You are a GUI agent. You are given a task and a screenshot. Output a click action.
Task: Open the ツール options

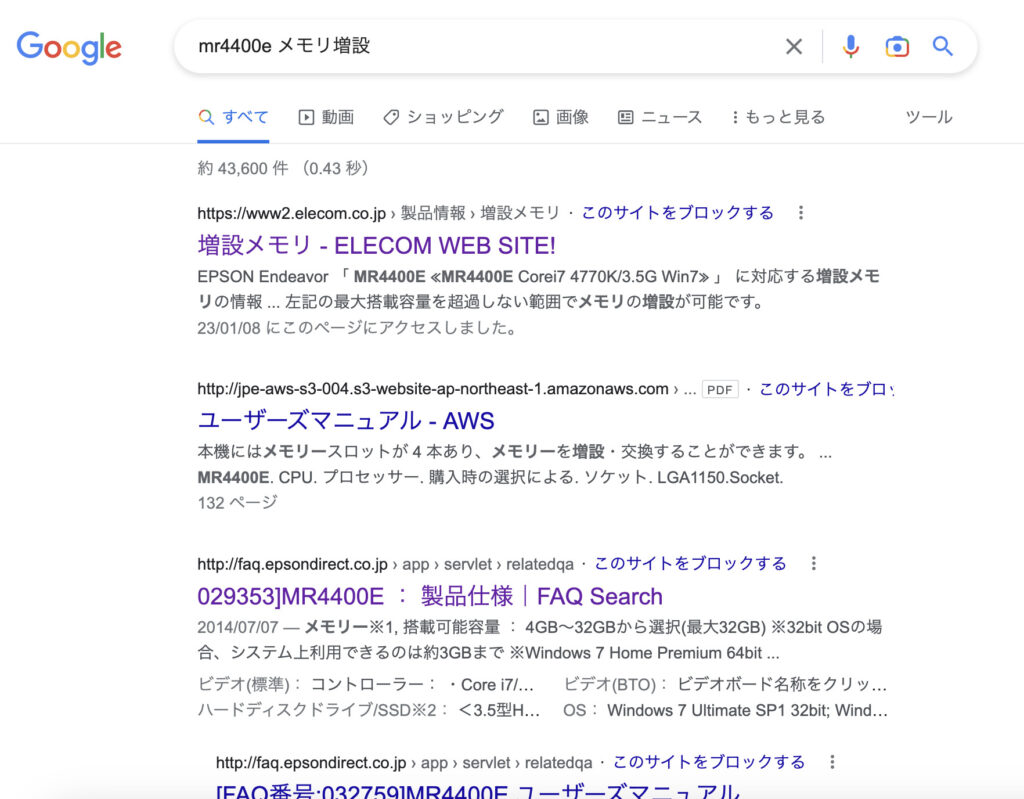929,117
